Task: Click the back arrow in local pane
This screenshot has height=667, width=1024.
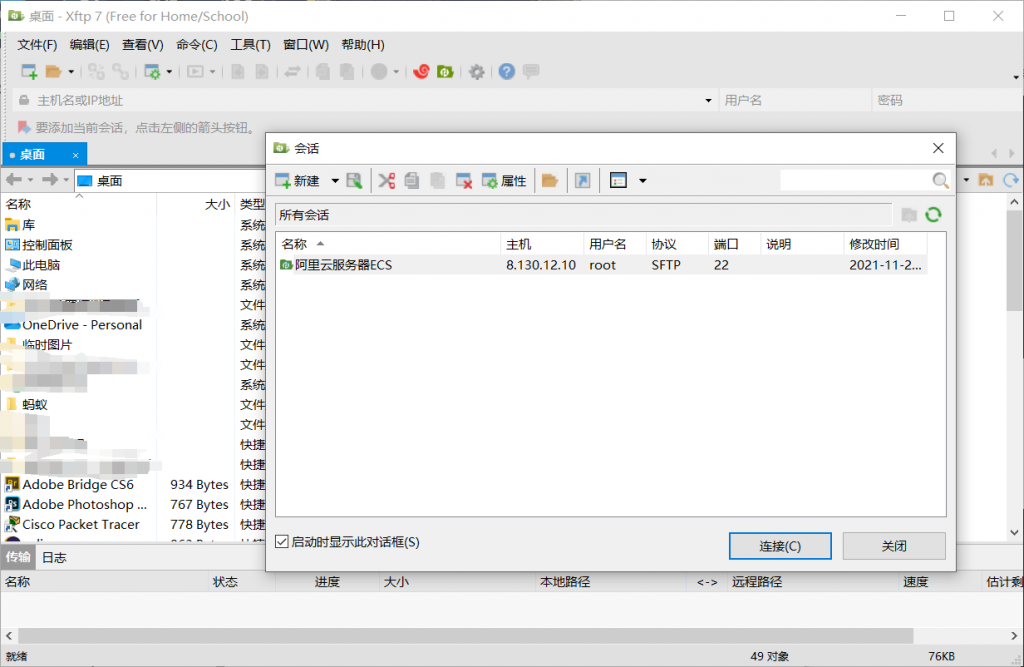Action: [14, 180]
